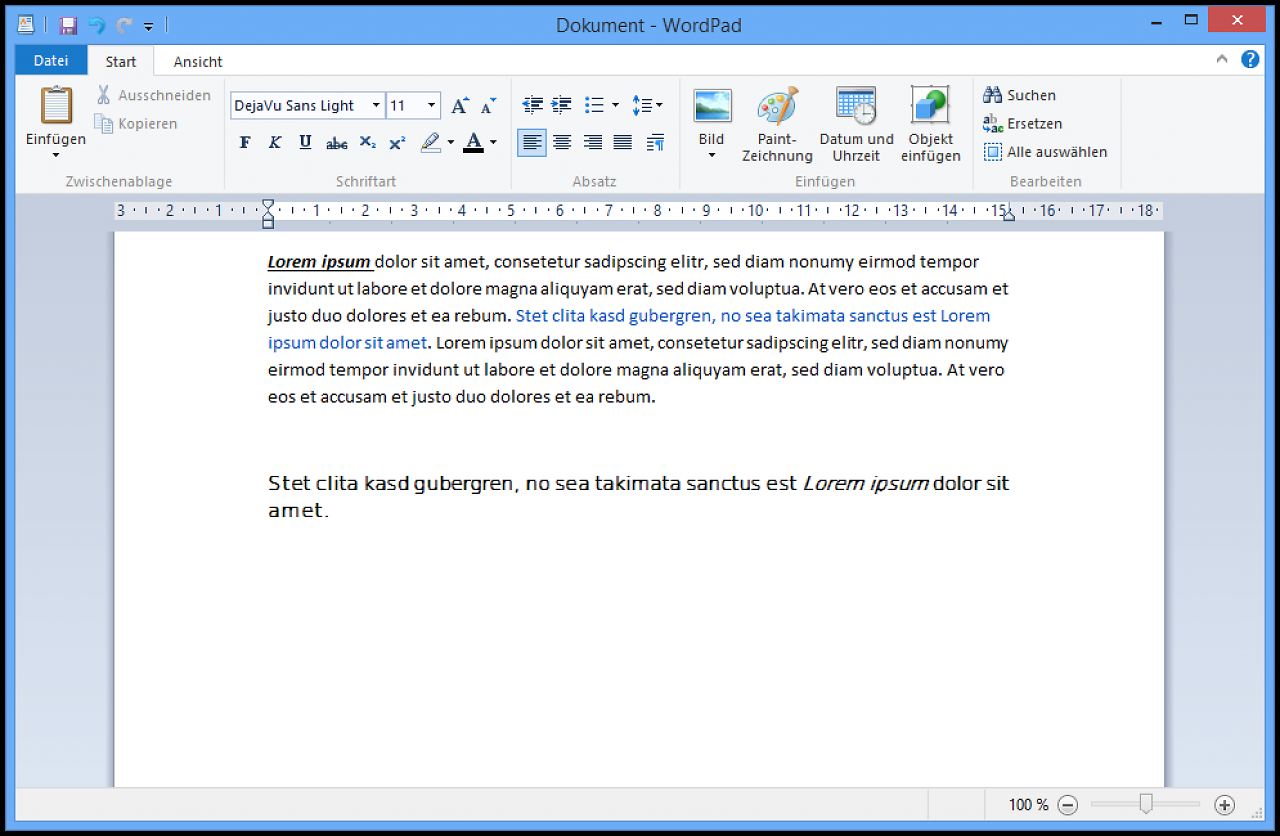This screenshot has width=1280, height=836.
Task: Open the DejaVu Sans Light font family dropdown
Action: (376, 105)
